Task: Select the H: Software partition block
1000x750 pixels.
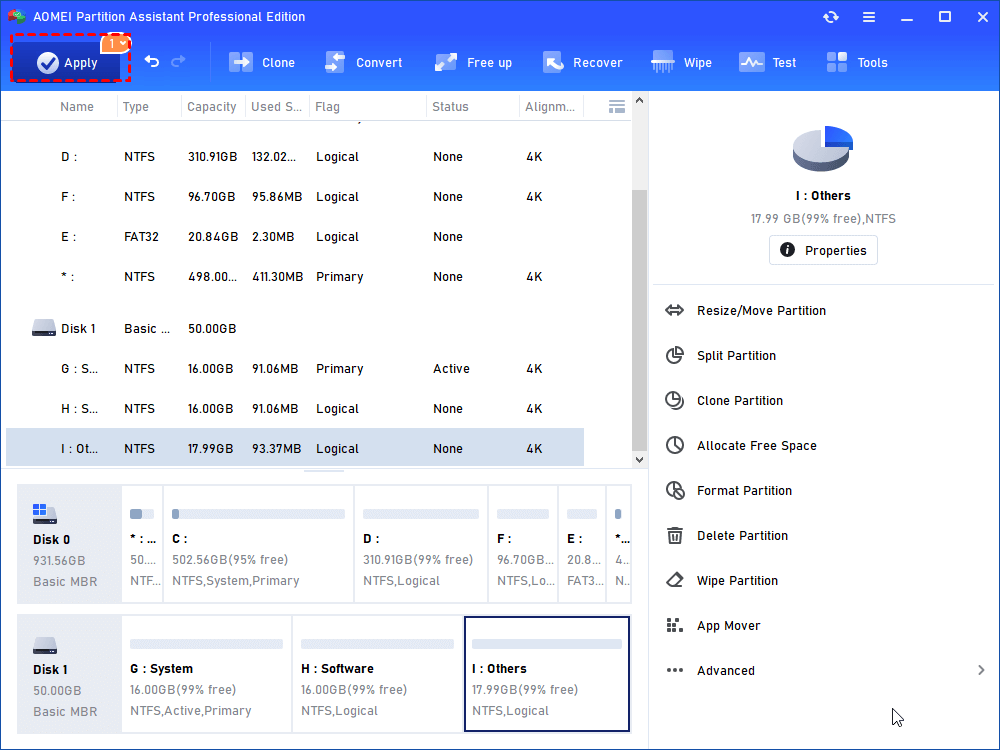Action: (x=377, y=674)
